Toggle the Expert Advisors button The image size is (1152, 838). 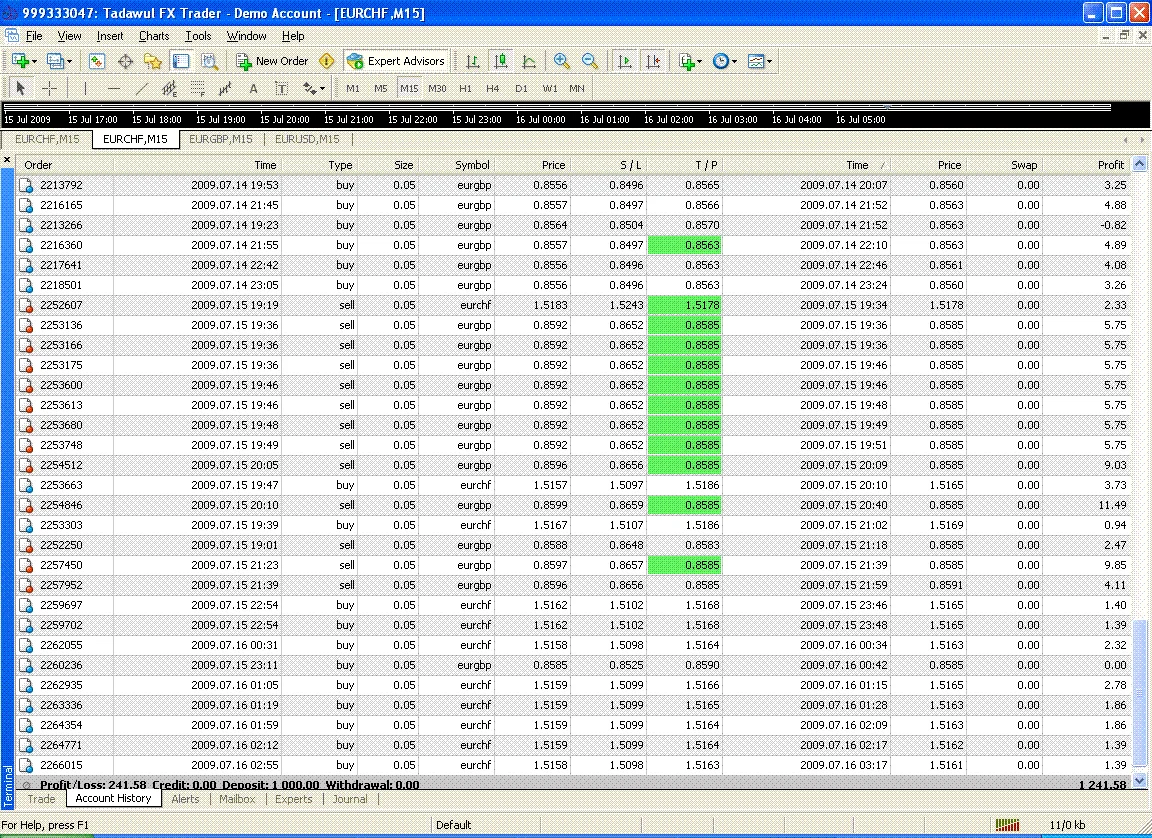396,61
